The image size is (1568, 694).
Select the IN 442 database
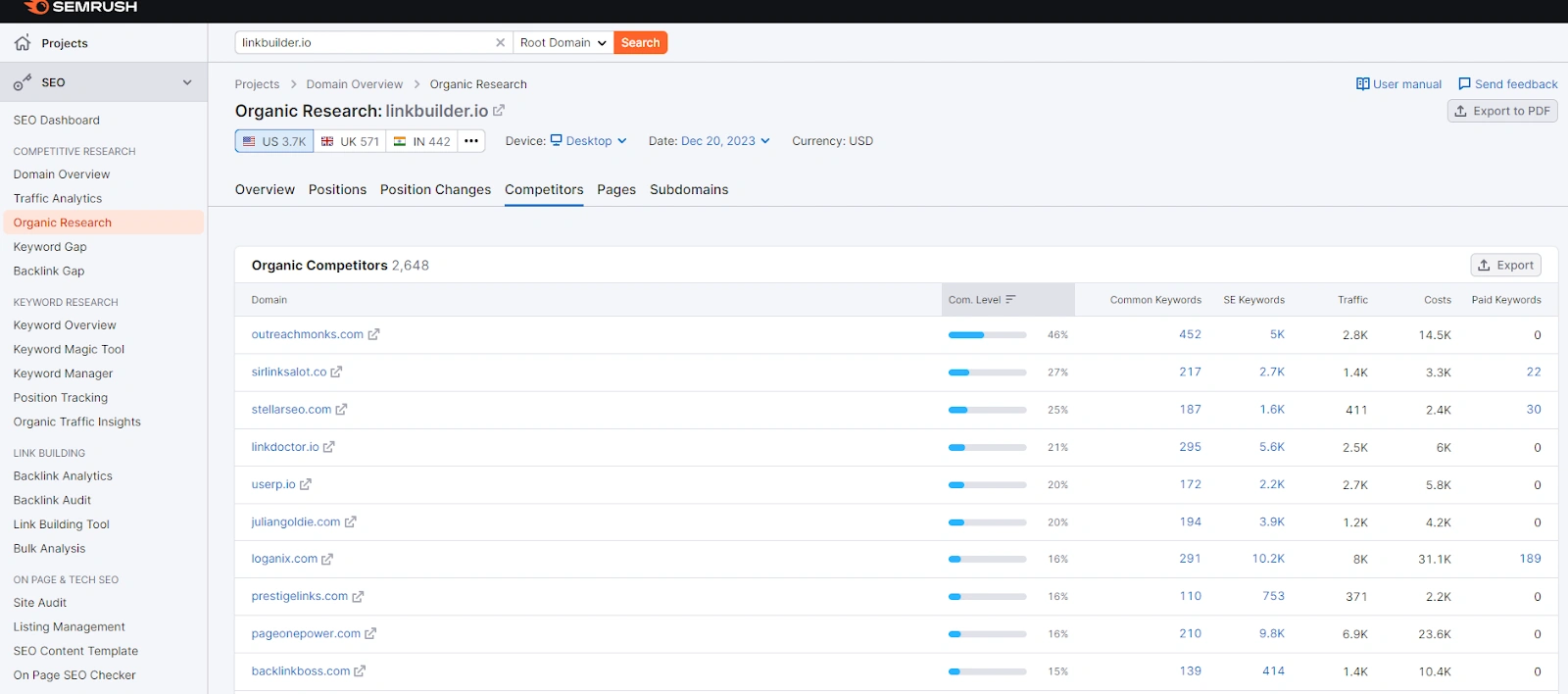tap(421, 141)
